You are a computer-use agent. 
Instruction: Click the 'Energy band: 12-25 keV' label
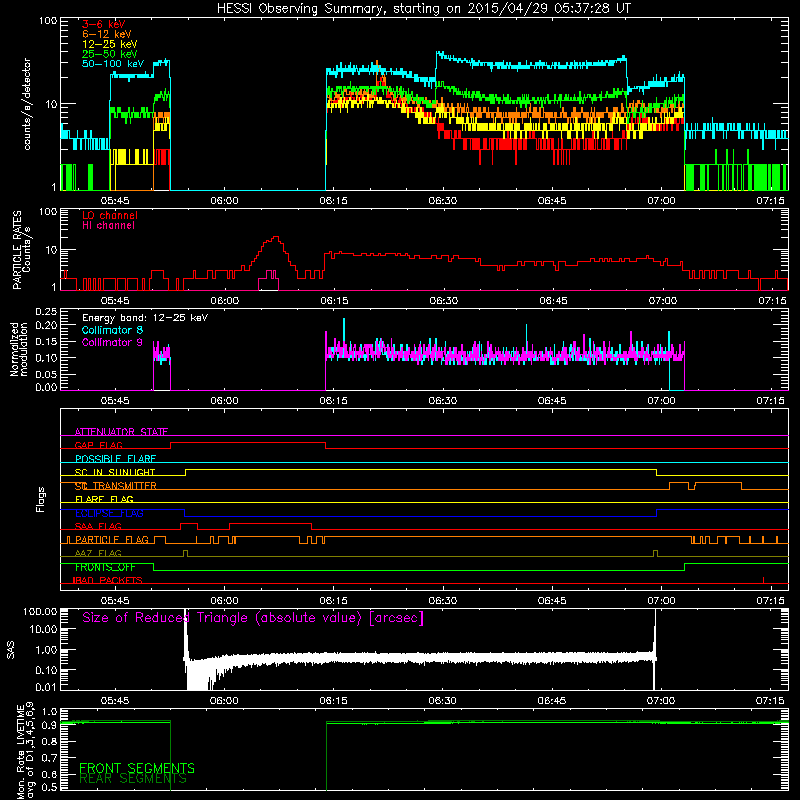(x=145, y=318)
